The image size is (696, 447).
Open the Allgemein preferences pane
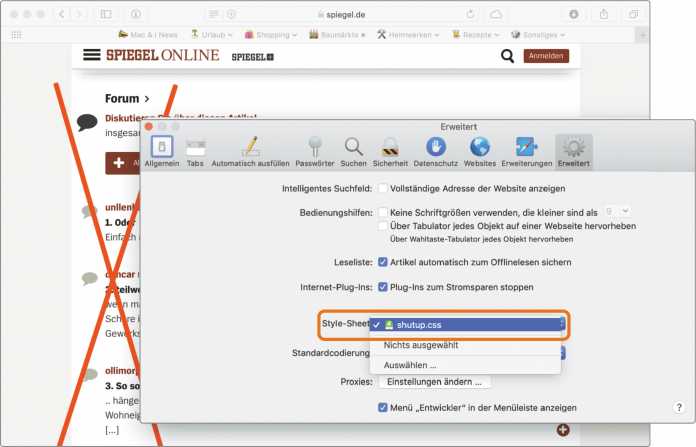click(x=162, y=152)
